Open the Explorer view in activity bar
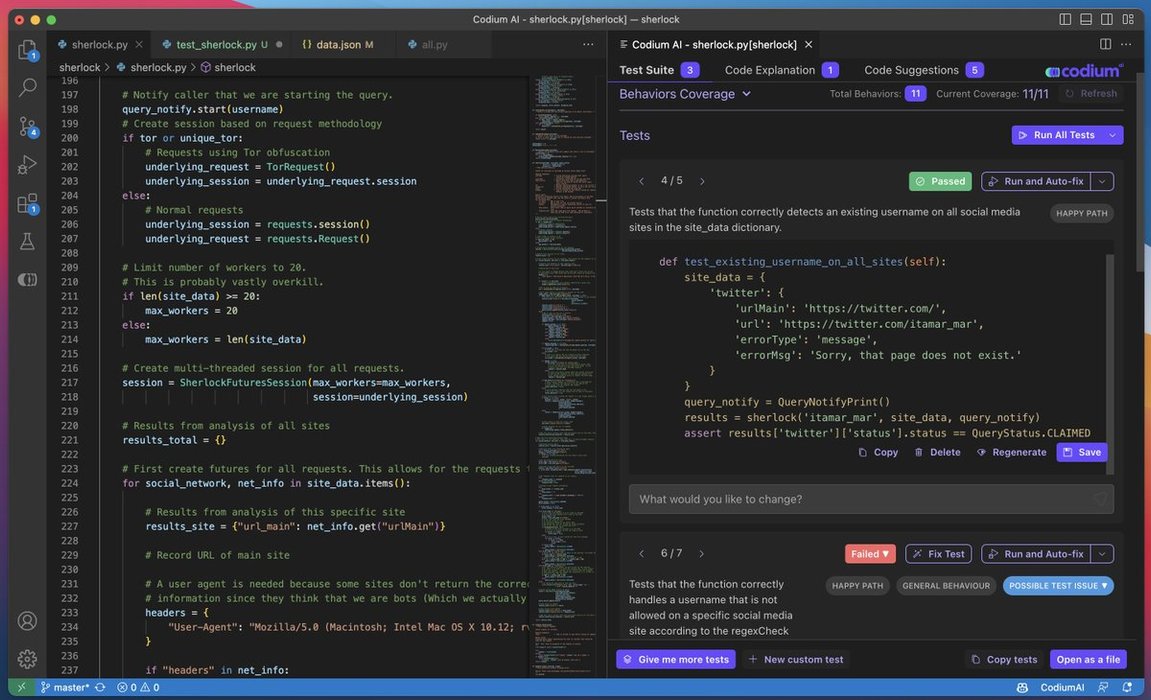This screenshot has width=1151, height=700. pos(27,50)
